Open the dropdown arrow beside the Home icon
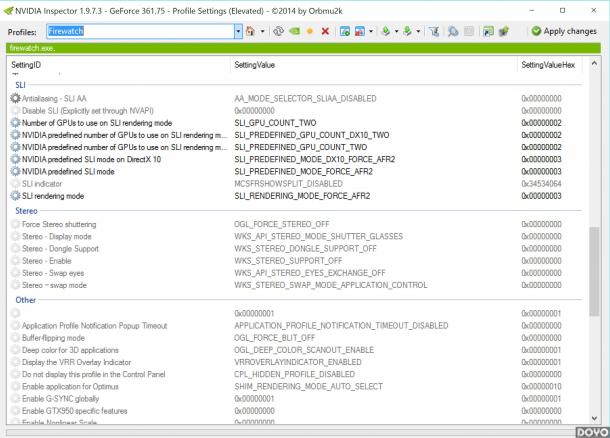 263,31
